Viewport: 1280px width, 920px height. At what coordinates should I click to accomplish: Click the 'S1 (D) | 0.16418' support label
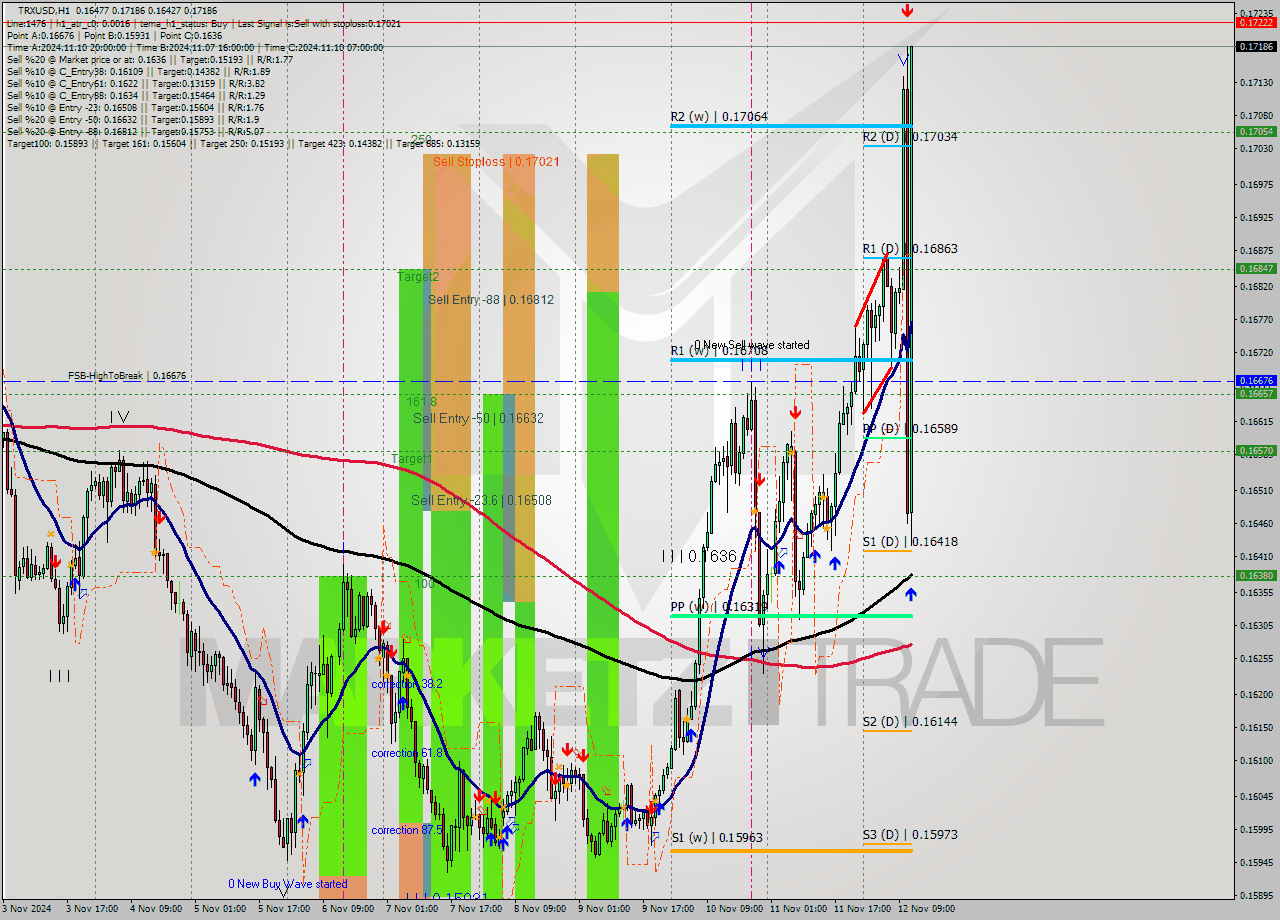(x=910, y=542)
